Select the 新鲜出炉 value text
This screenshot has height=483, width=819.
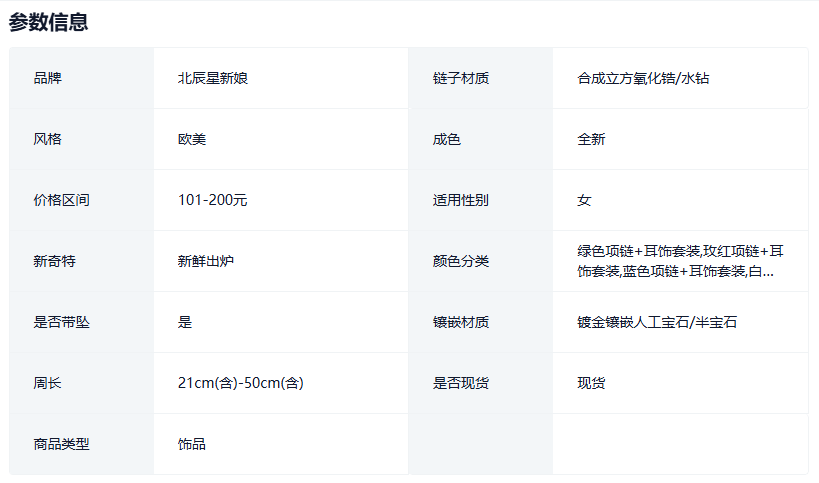[x=206, y=261]
